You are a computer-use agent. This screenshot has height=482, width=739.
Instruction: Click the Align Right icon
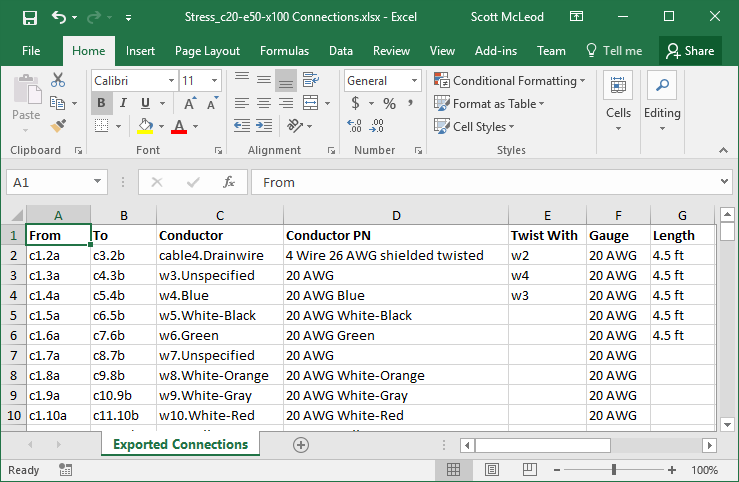pyautogui.click(x=286, y=103)
